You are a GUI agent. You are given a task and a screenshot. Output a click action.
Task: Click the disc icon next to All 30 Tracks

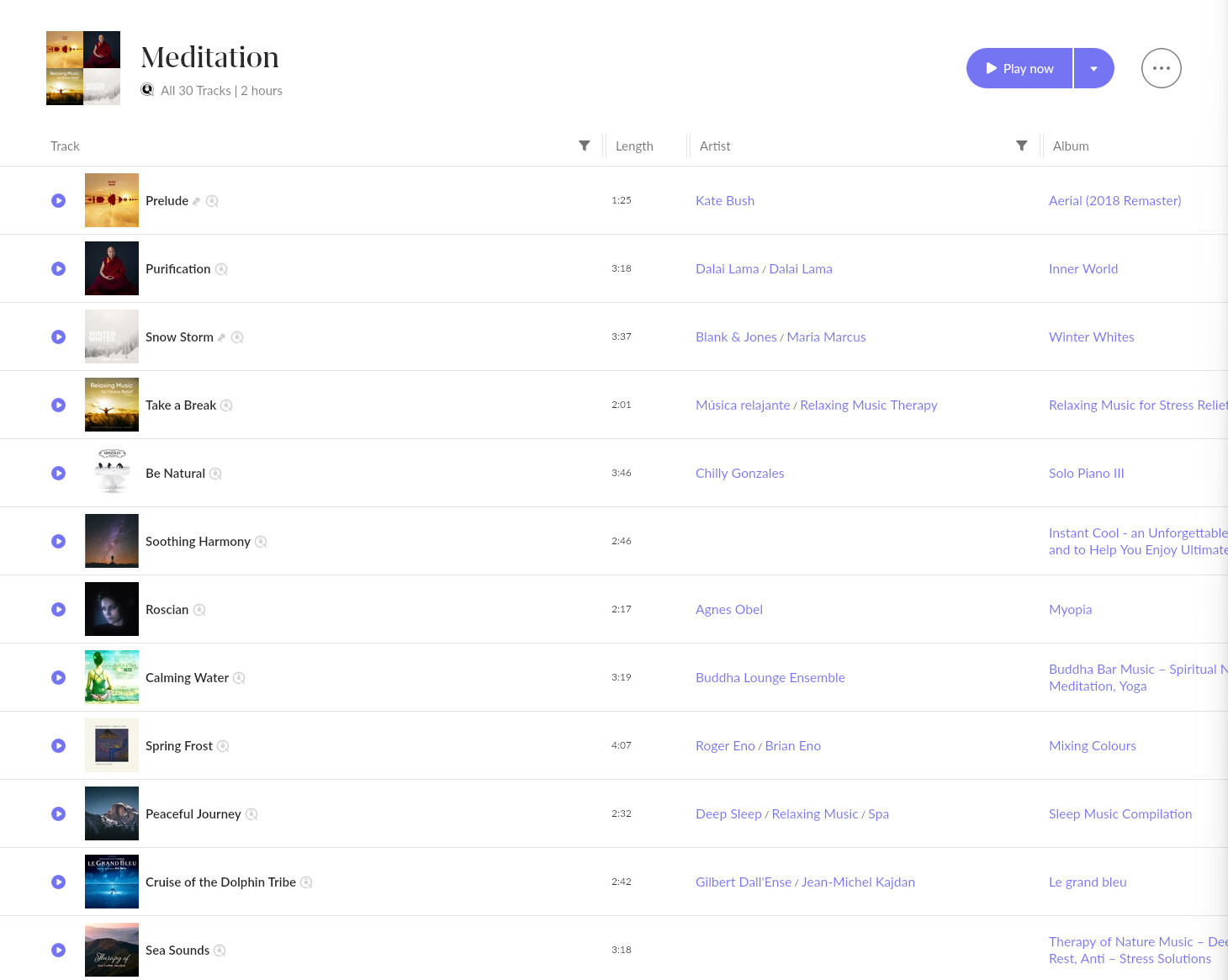[x=147, y=89]
